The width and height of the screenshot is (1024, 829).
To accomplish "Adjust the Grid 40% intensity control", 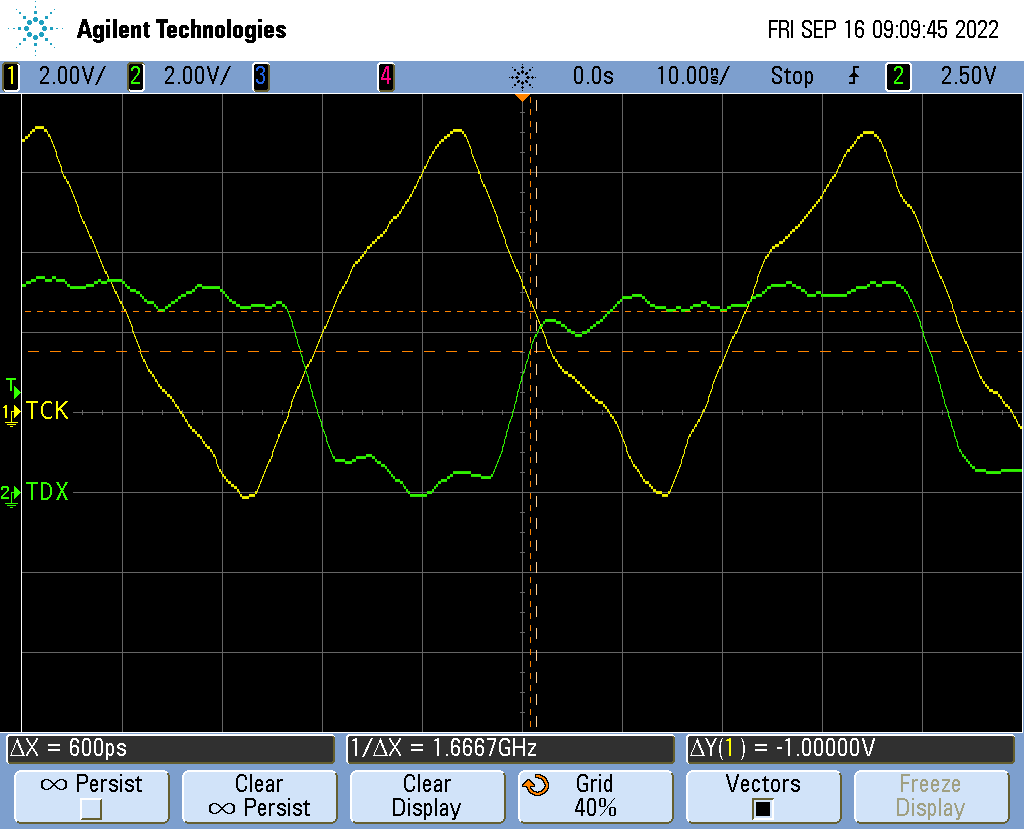I will click(594, 796).
